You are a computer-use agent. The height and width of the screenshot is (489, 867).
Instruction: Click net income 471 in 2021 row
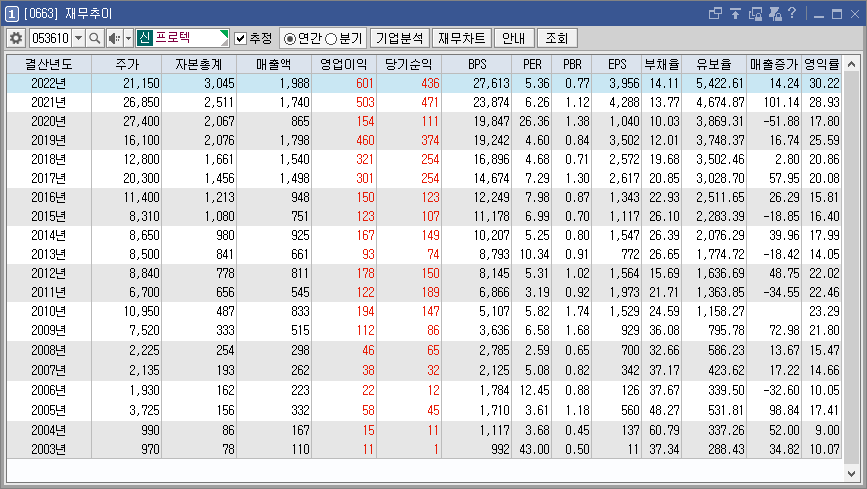coord(430,102)
